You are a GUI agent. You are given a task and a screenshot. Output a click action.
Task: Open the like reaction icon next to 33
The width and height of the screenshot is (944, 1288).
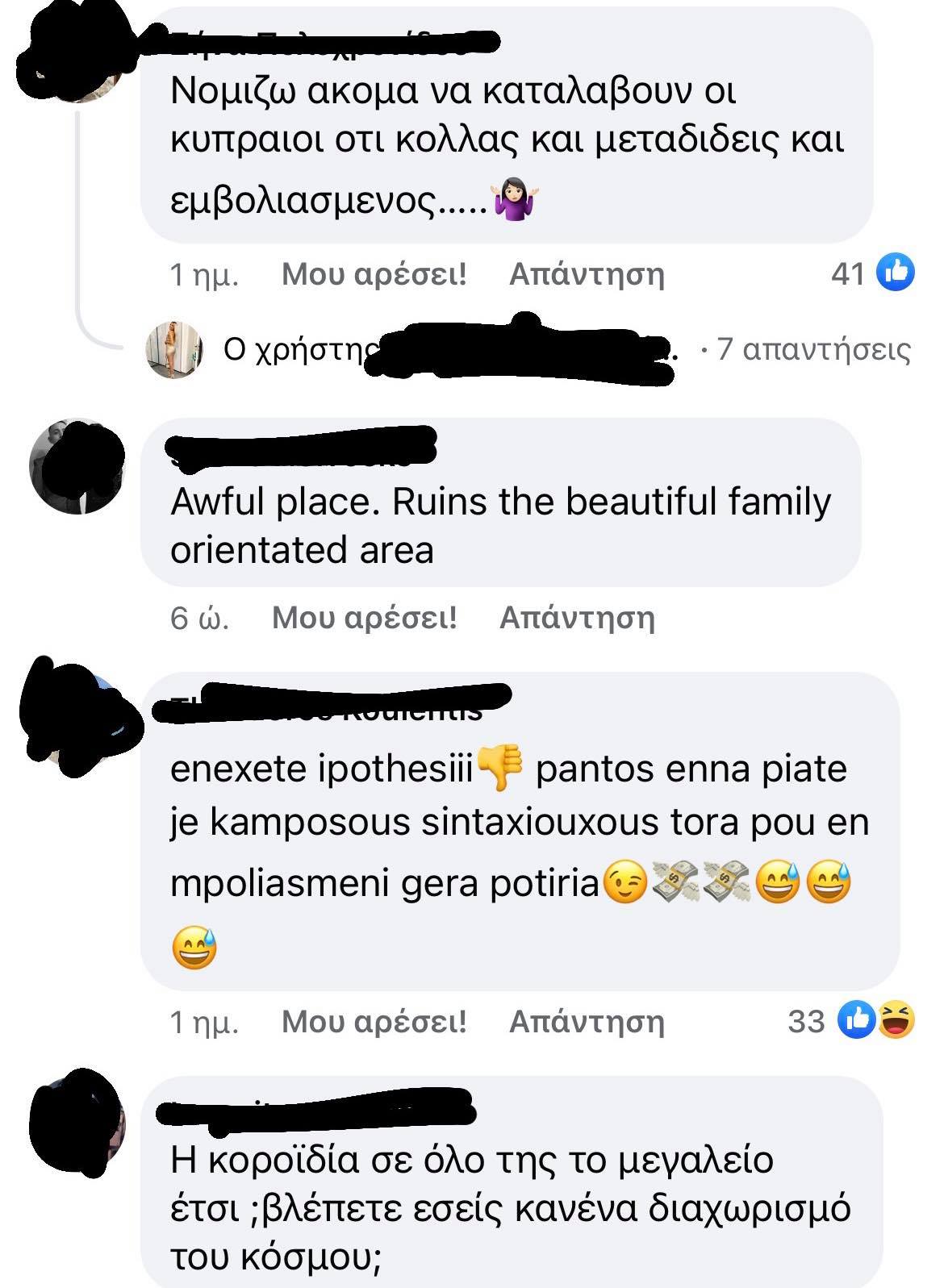pyautogui.click(x=857, y=1019)
